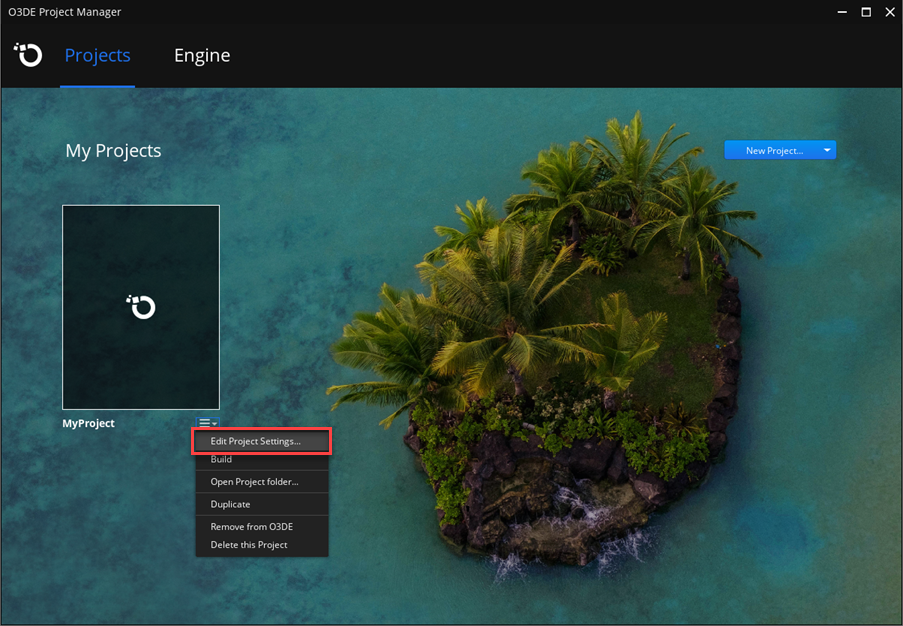The image size is (903, 626).
Task: Close the O3DE Project Manager window
Action: (x=889, y=12)
